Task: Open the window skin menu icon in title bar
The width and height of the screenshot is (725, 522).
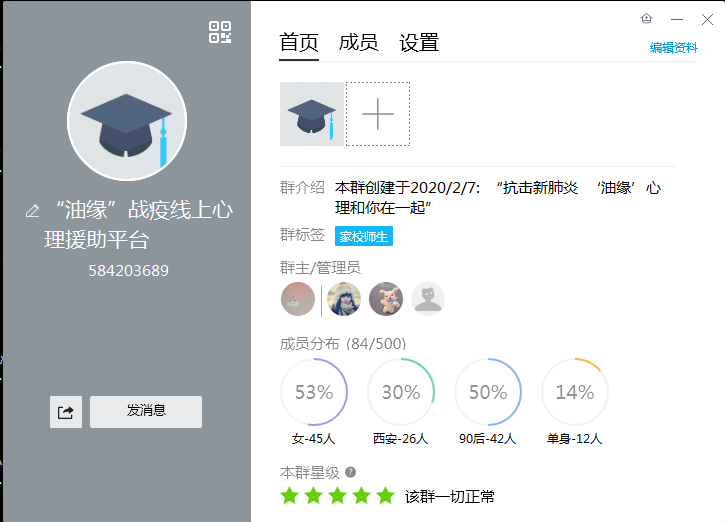Action: [x=646, y=19]
